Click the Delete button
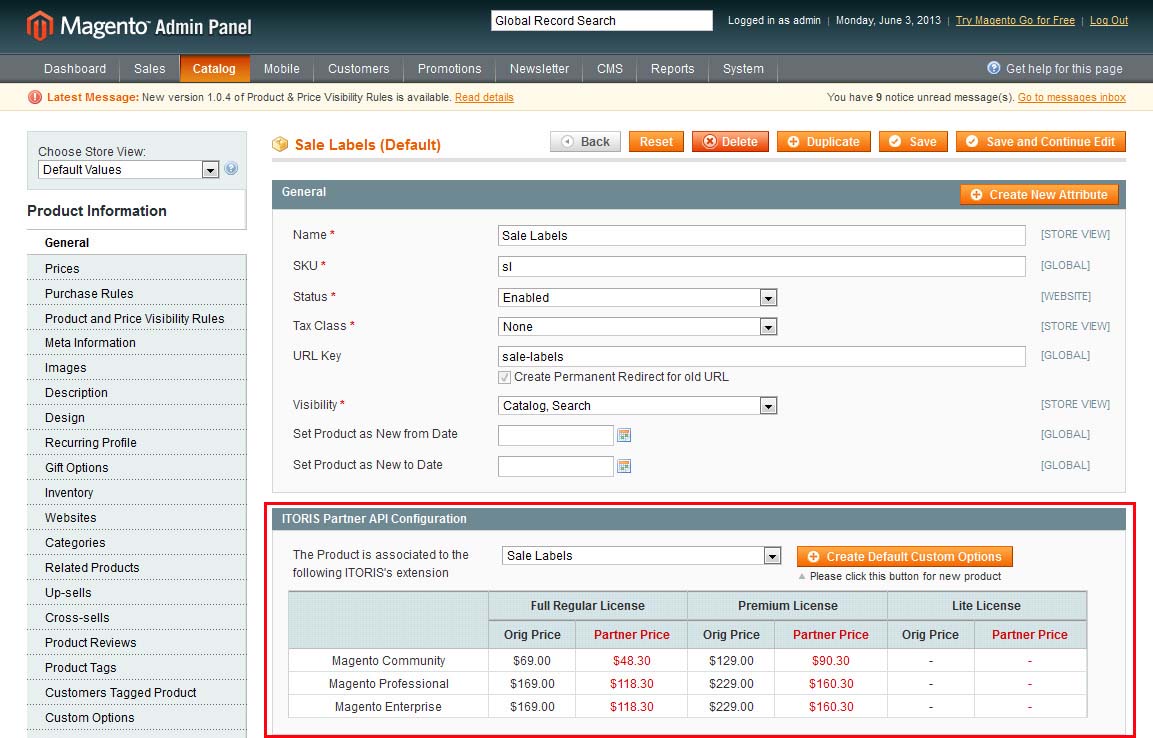This screenshot has width=1153, height=738. click(x=730, y=142)
